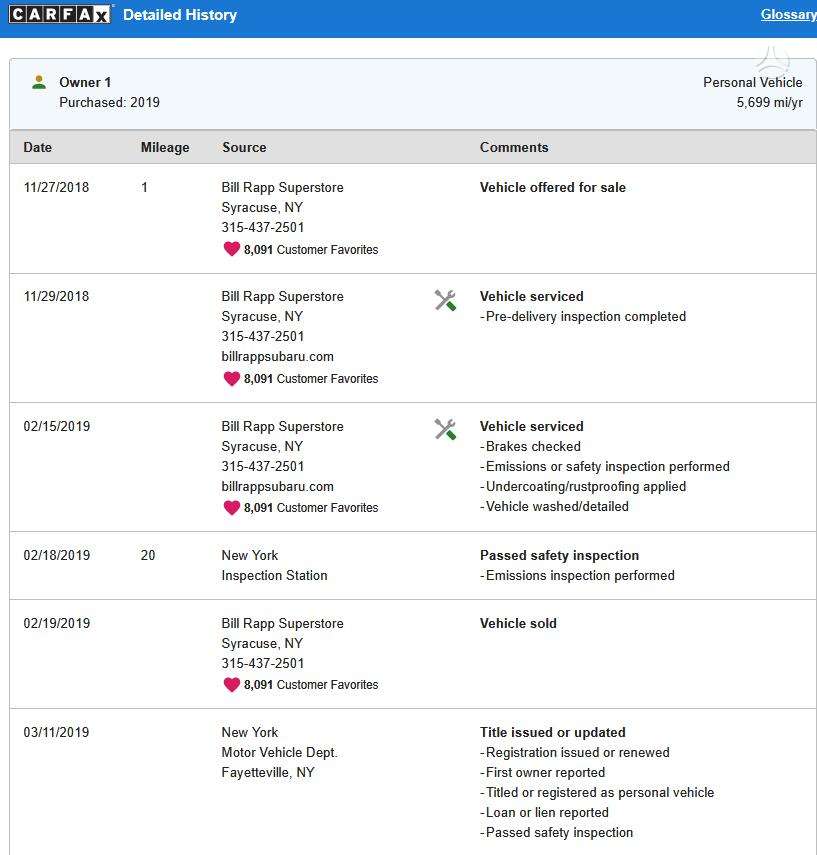This screenshot has width=817, height=855.
Task: Click 8,091 Customer Favorites in 02/19/2019 row
Action: (311, 685)
